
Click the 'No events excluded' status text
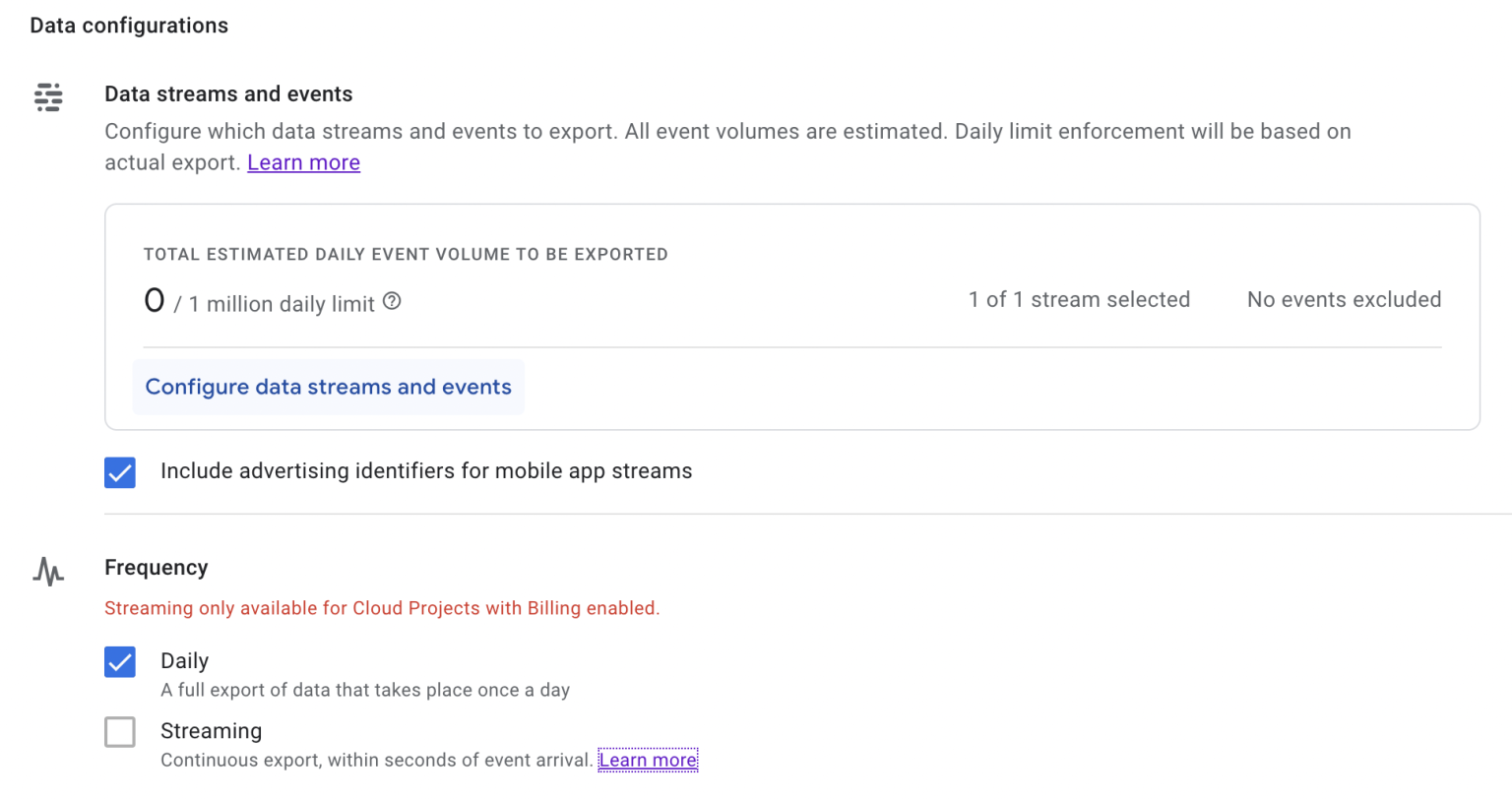point(1344,300)
